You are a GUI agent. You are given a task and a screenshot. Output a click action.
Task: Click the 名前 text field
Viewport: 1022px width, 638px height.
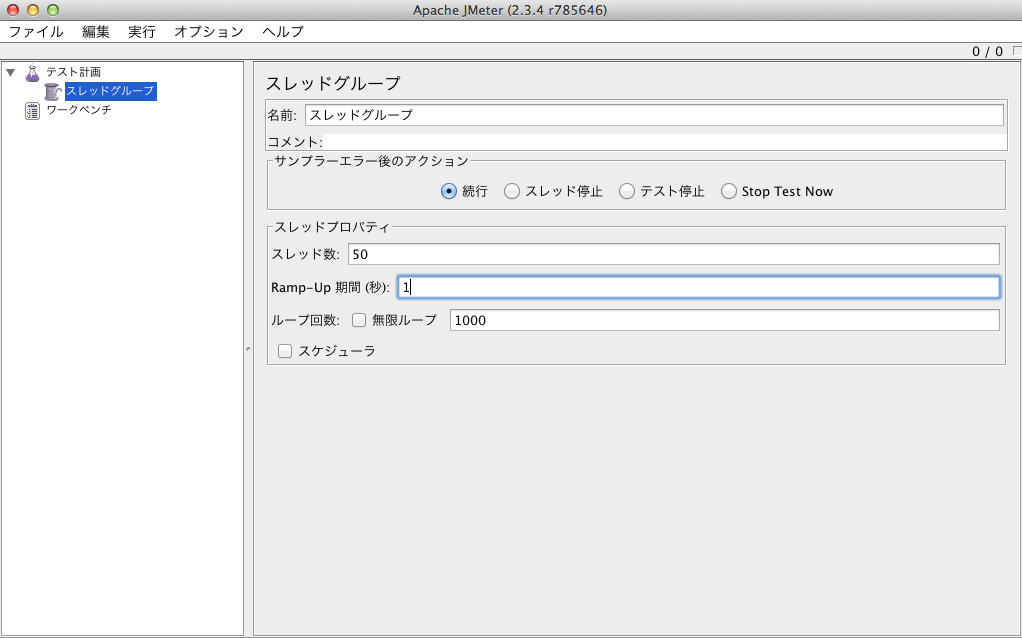653,115
